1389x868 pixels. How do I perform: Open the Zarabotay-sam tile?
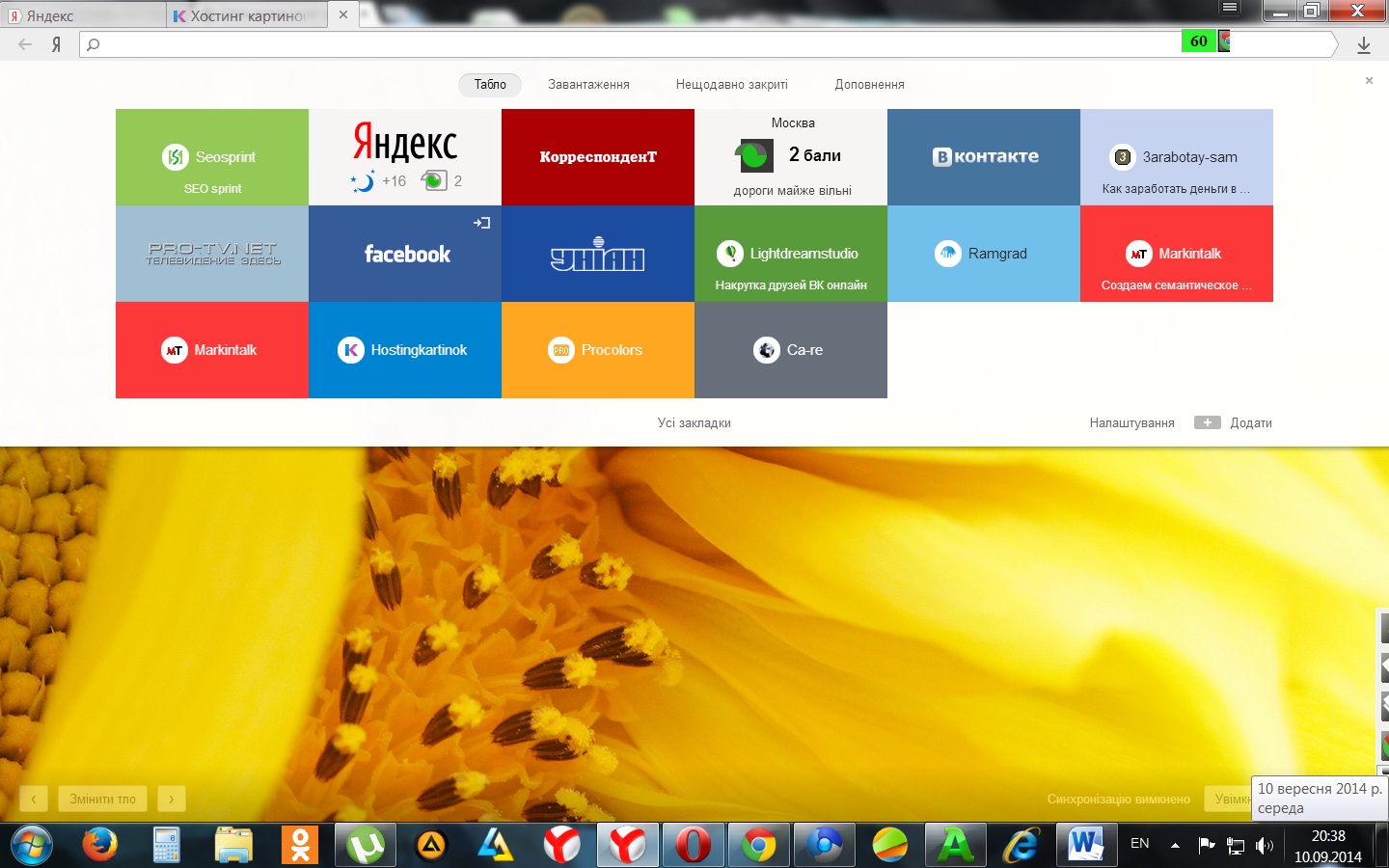click(1177, 157)
